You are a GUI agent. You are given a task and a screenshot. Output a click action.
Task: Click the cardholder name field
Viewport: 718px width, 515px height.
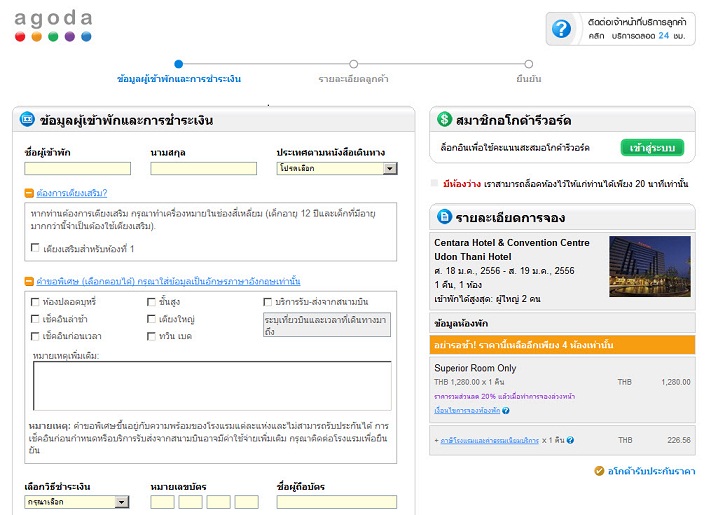pyautogui.click(x=337, y=502)
